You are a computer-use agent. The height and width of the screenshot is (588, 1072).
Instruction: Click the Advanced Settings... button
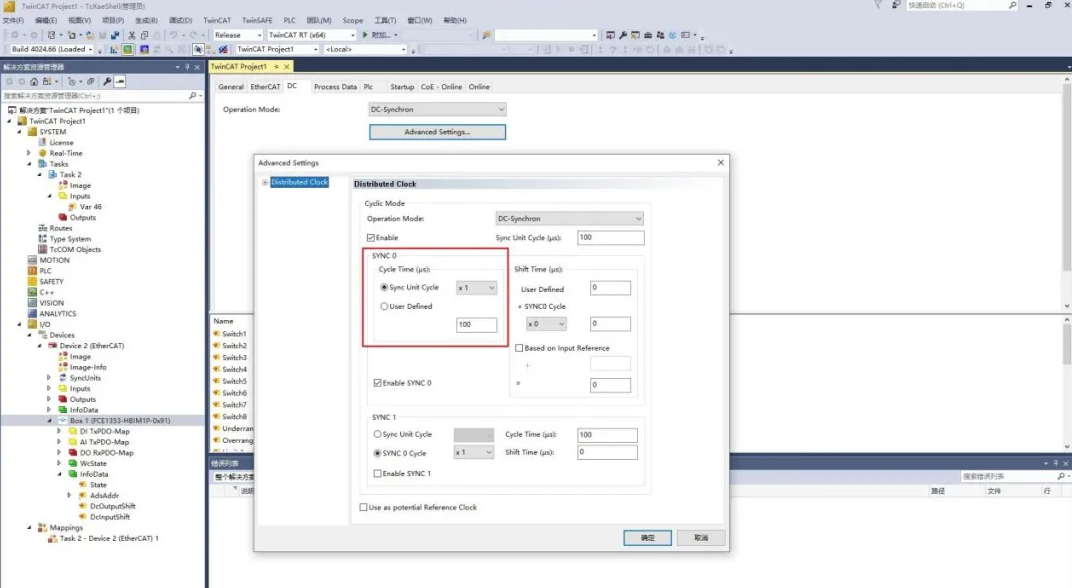(438, 132)
